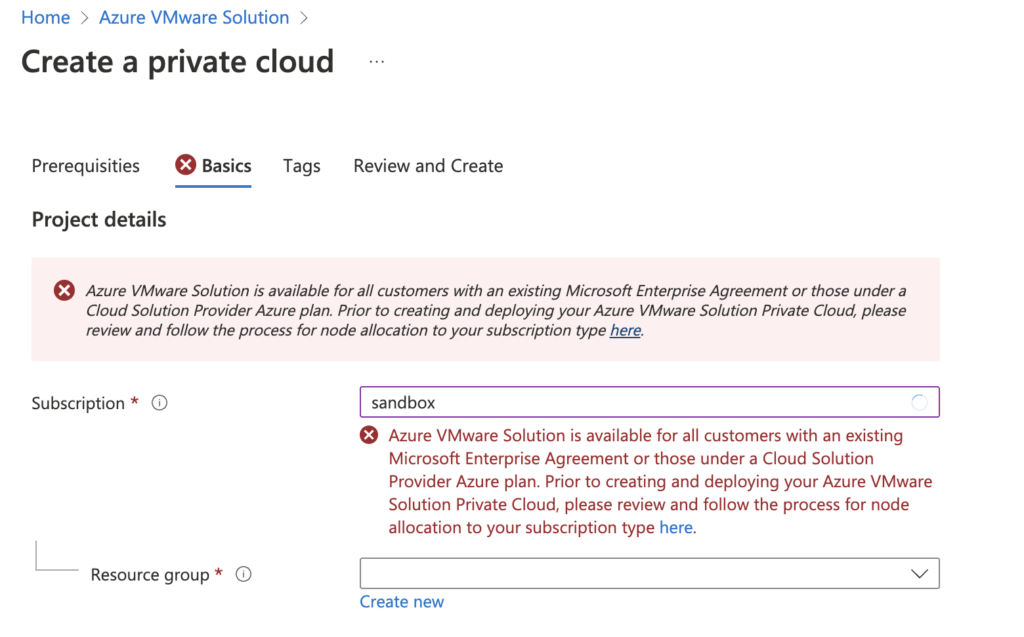
Task: Open the more options ellipsis beside title
Action: coord(376,62)
